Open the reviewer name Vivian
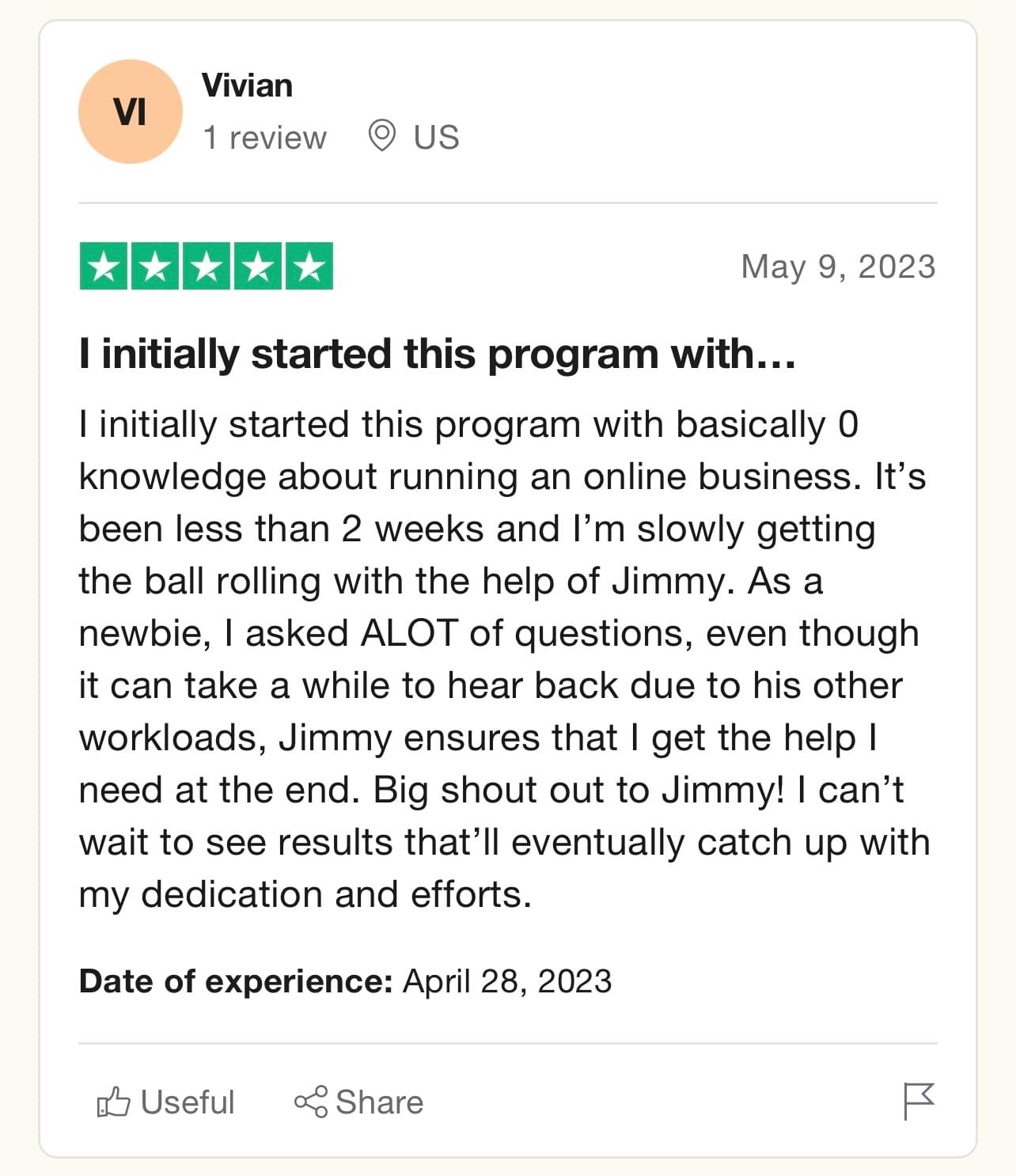The image size is (1016, 1176). coord(247,85)
